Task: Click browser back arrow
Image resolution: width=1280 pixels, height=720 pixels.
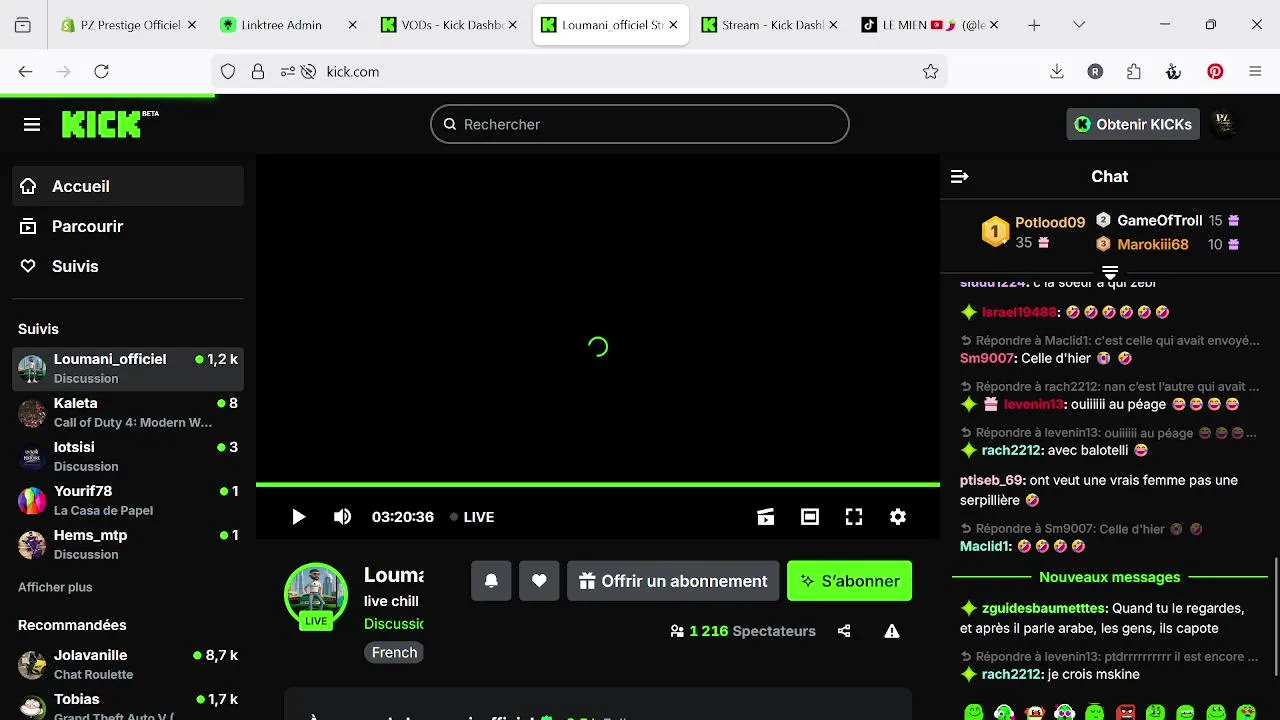Action: [26, 71]
